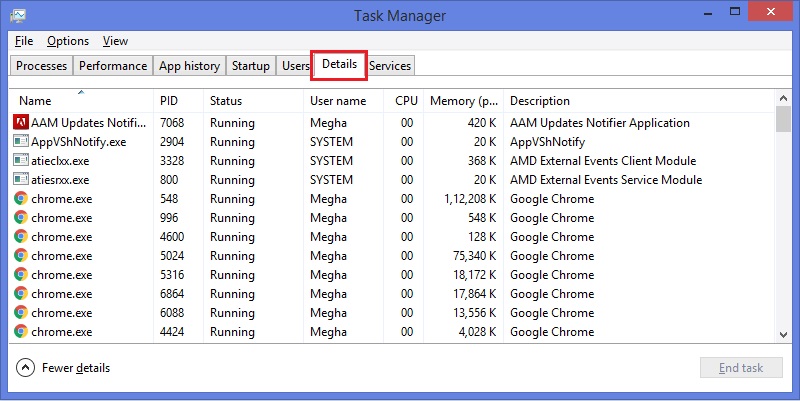
Task: Click the scrollbar down arrow
Action: coord(783,335)
